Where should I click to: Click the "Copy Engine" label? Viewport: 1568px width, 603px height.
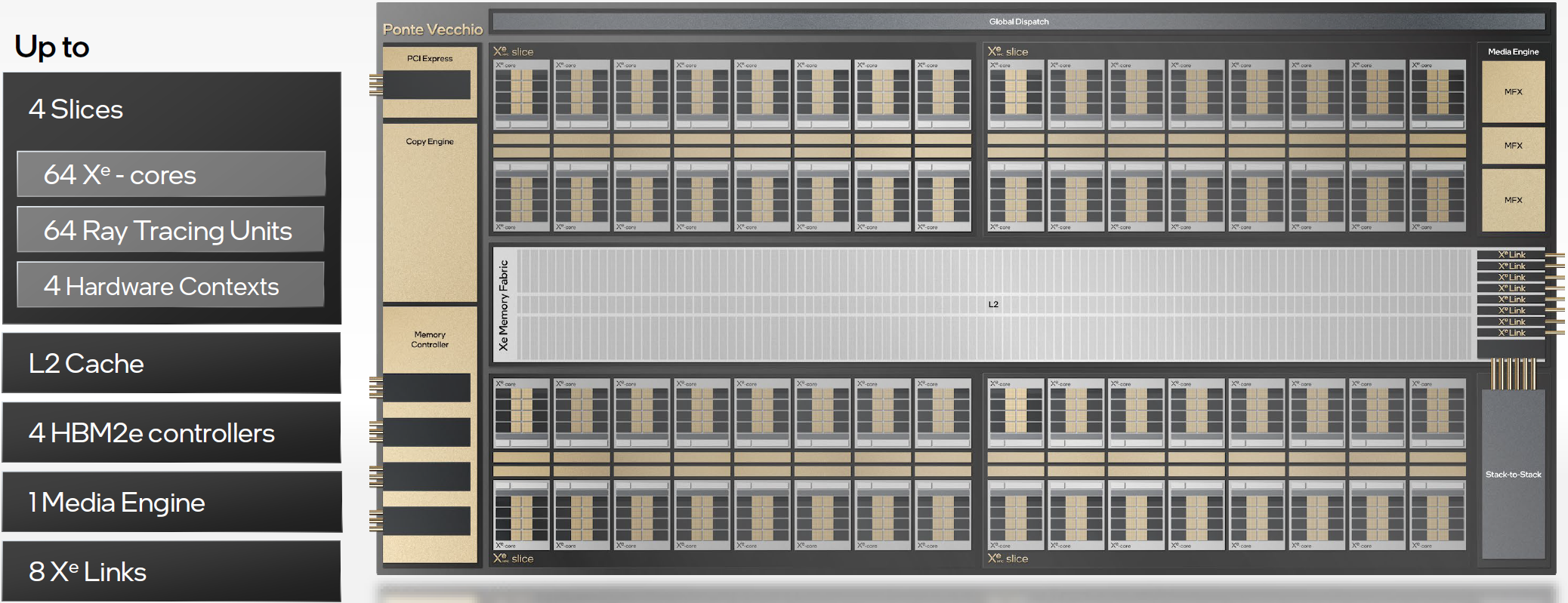[430, 141]
